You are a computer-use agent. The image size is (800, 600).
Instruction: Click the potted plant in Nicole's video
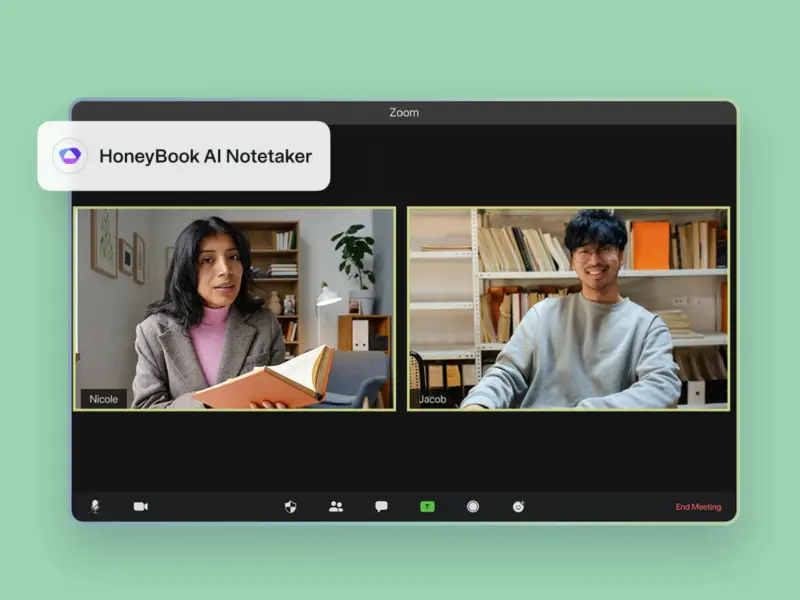(353, 255)
